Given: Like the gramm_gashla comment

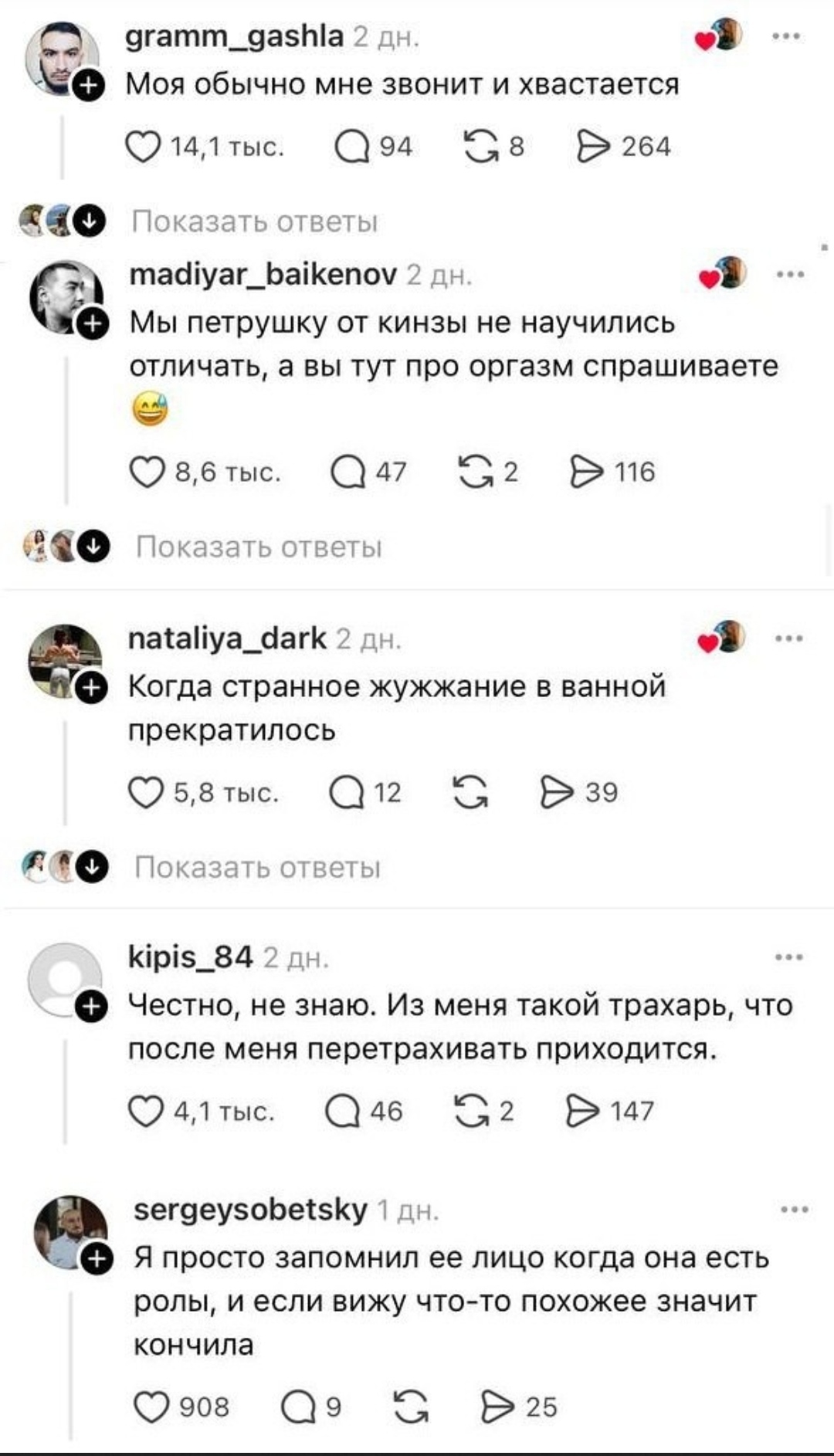Looking at the screenshot, I should (x=142, y=147).
